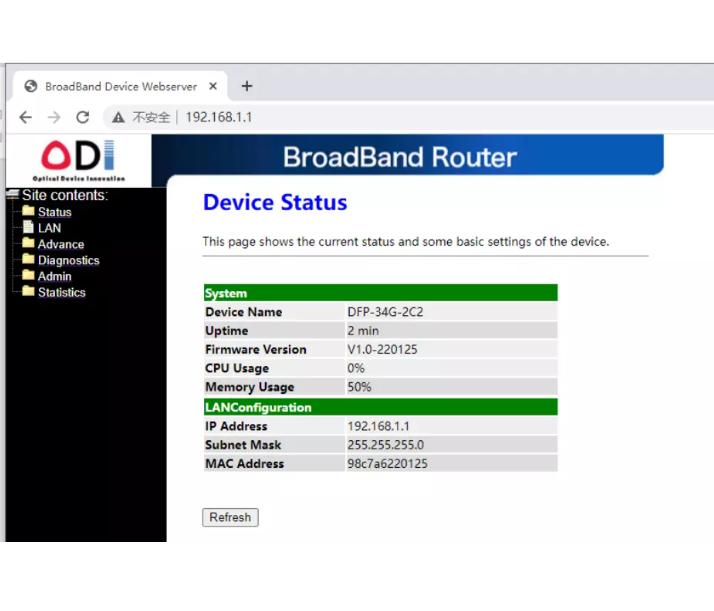Click the BroadBand Router banner title
714x611 pixels.
click(x=400, y=157)
